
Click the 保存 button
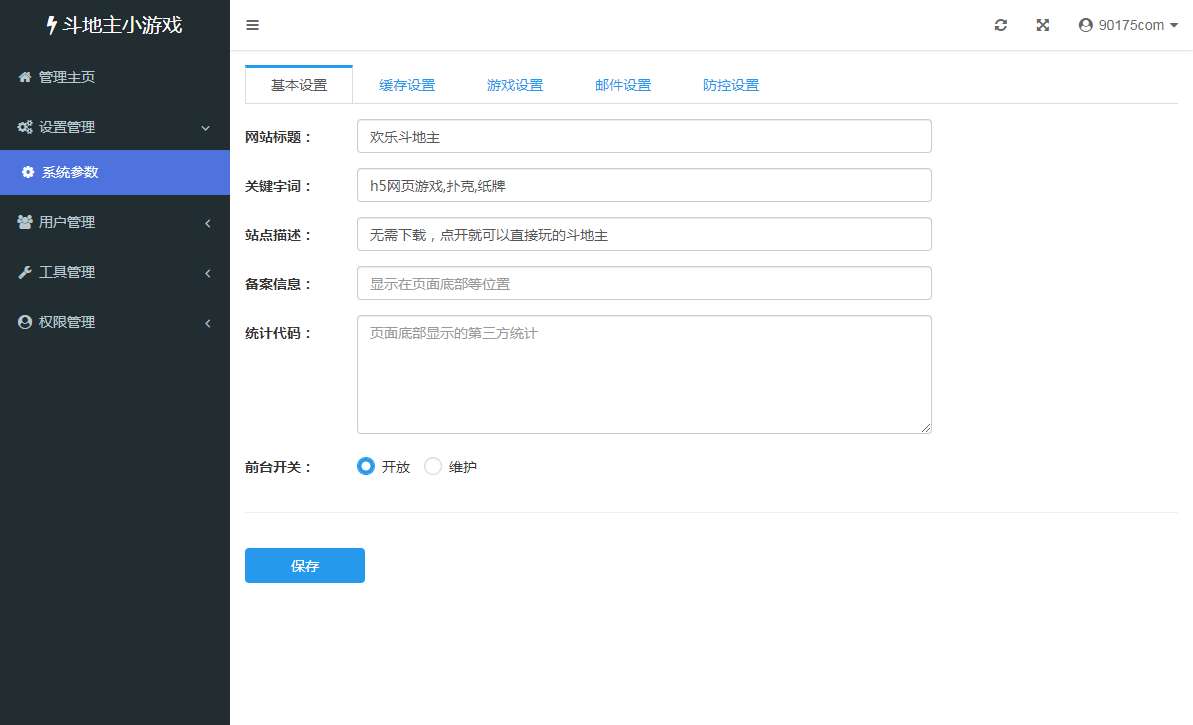point(305,565)
